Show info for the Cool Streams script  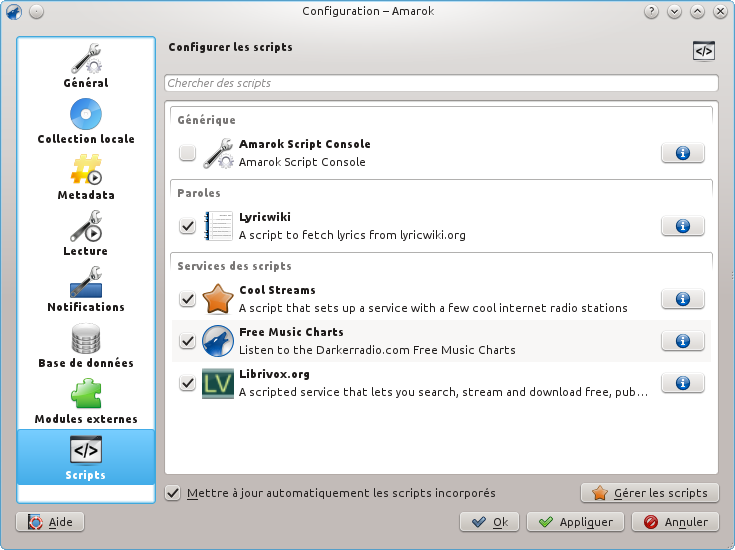pos(682,299)
